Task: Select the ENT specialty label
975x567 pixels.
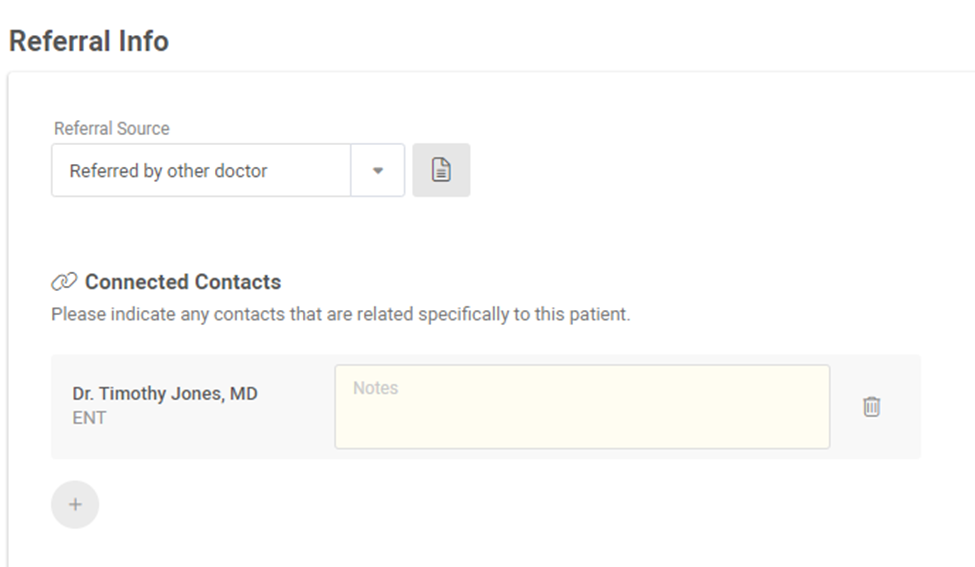Action: coord(89,418)
